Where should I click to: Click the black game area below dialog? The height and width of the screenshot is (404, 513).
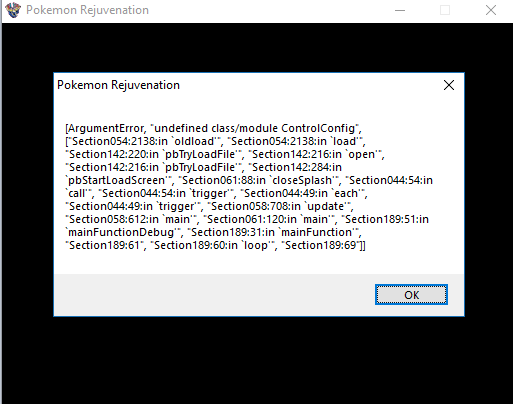pos(257,360)
